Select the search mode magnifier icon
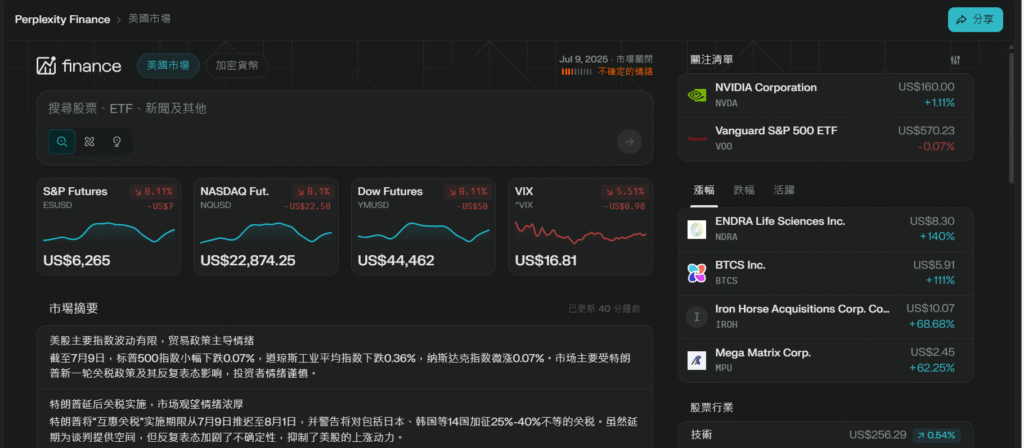Viewport: 1024px width, 448px height. pos(61,141)
